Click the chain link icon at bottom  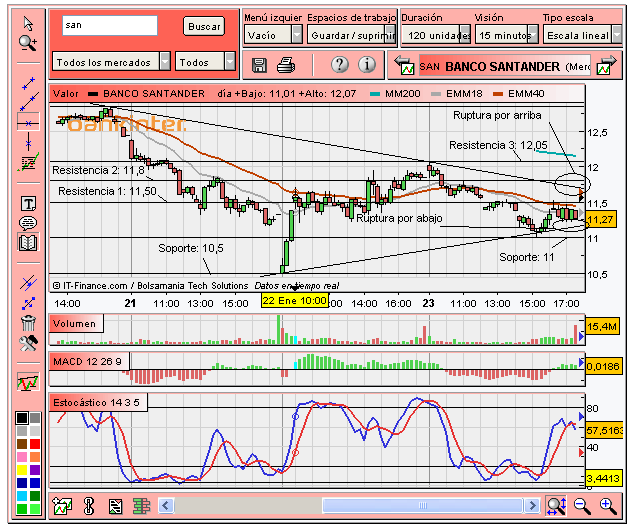(89, 506)
